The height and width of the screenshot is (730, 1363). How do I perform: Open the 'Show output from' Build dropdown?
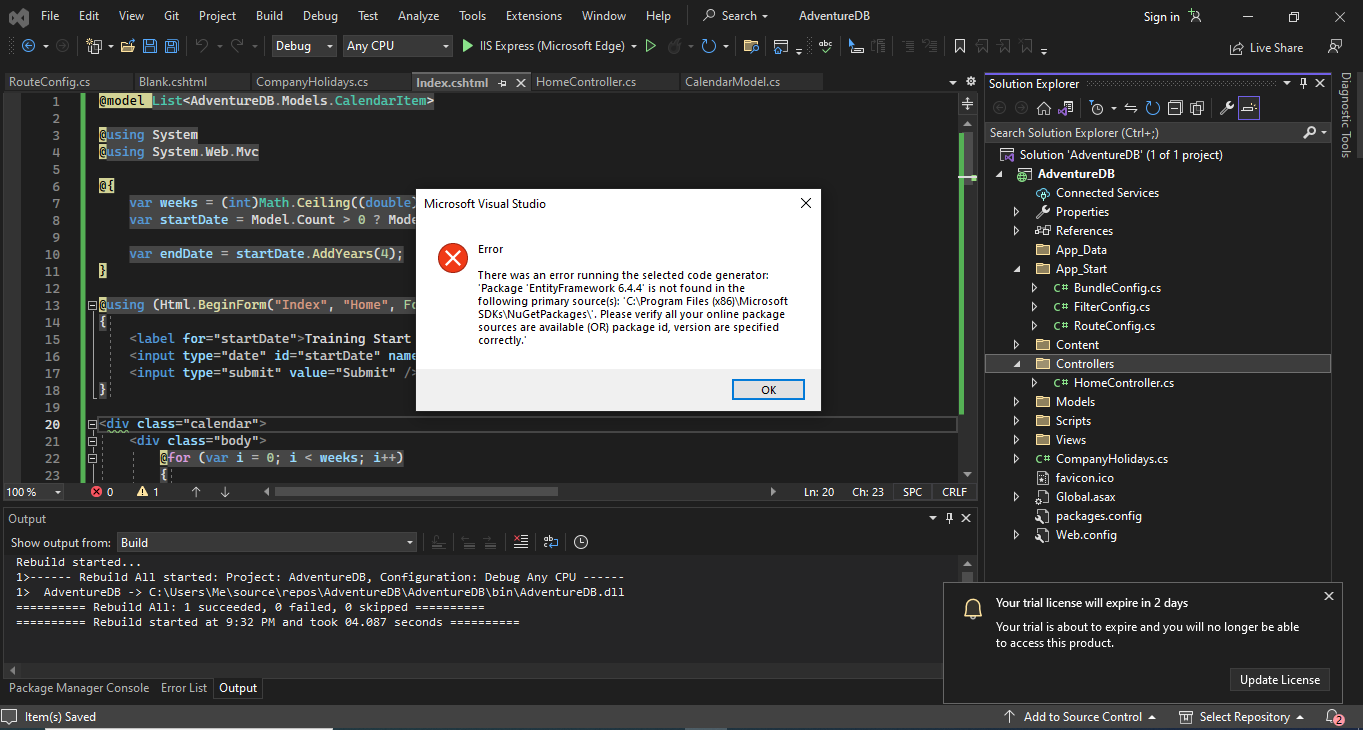[x=267, y=542]
